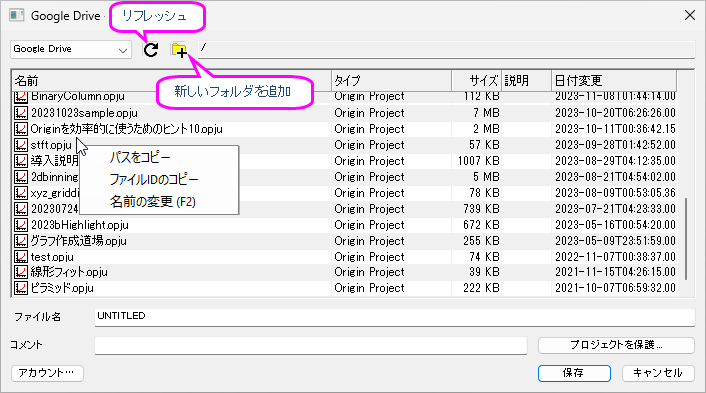706x393 pixels.
Task: Click the 1007 KB size cell
Action: point(479,161)
